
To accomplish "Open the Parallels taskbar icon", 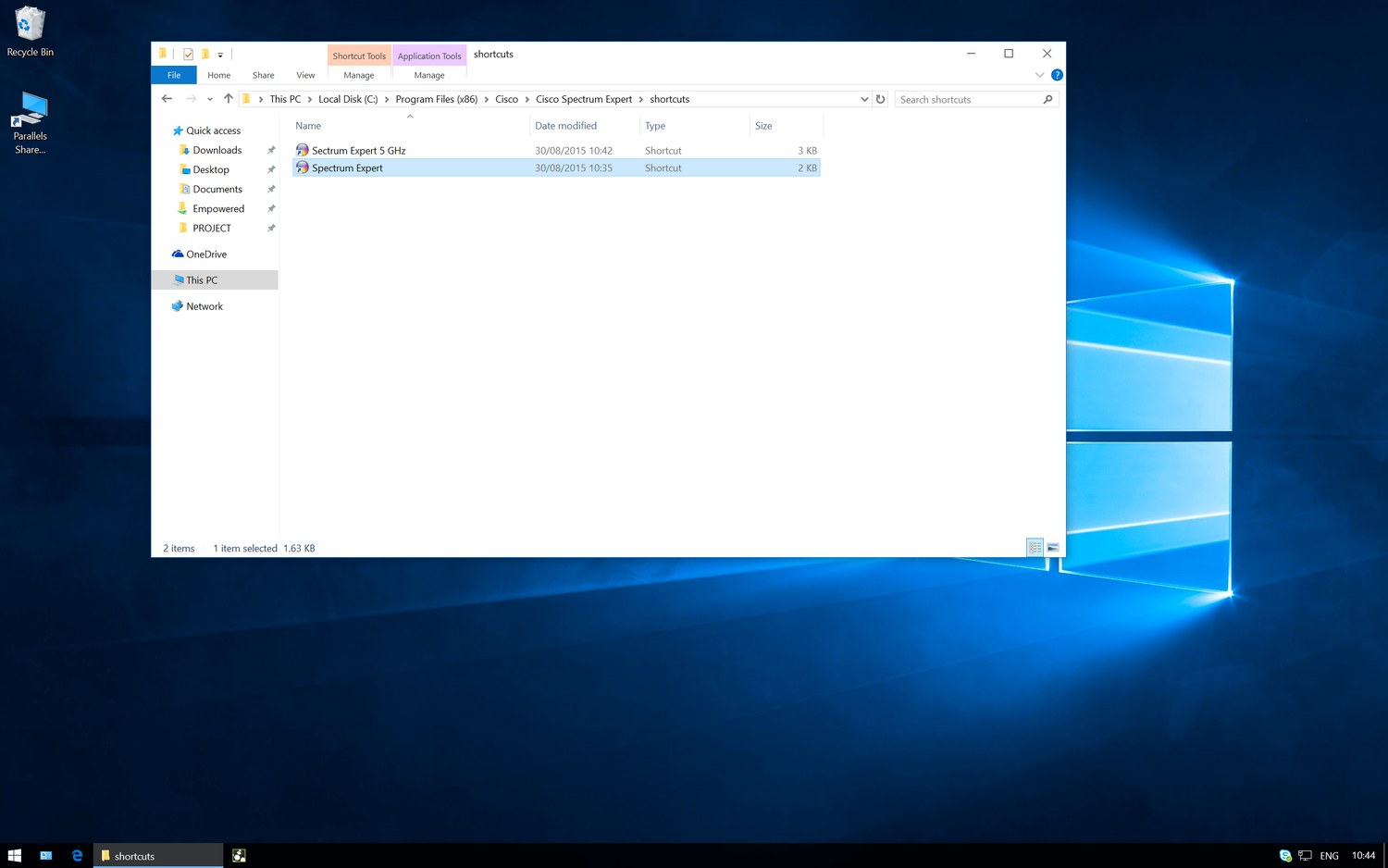I will point(46,856).
